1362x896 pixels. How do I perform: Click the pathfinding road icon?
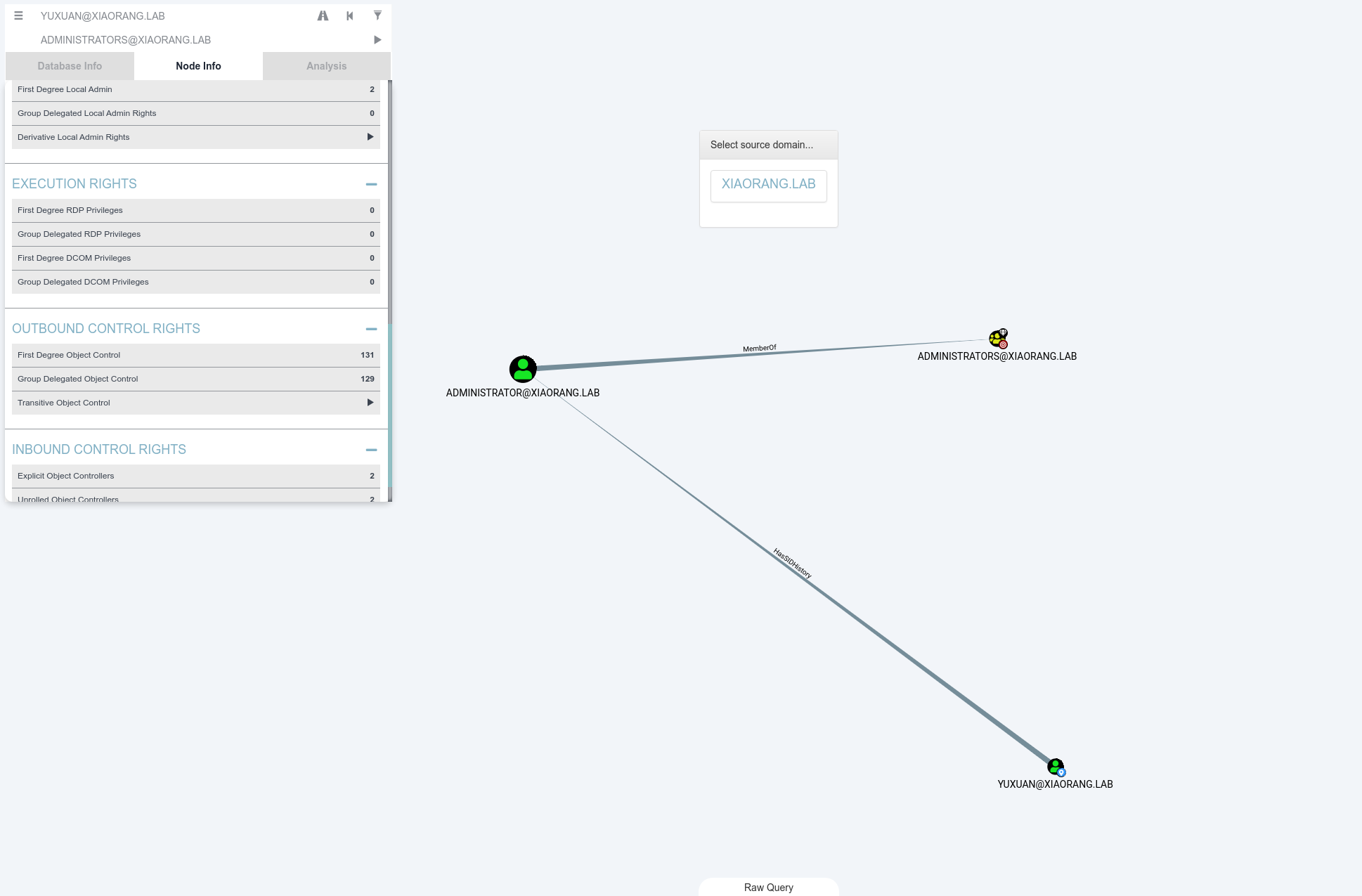323,15
